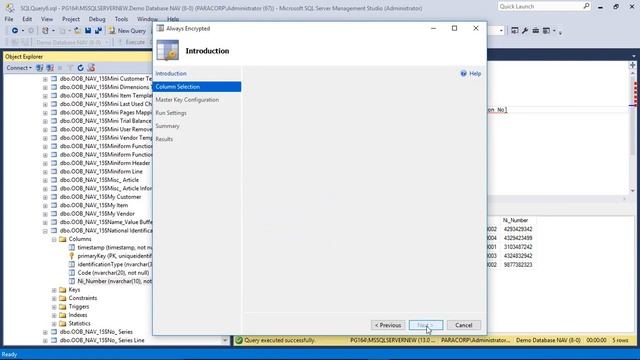The height and width of the screenshot is (360, 640).
Task: Click the timestamp column icon
Action: pyautogui.click(x=72, y=247)
